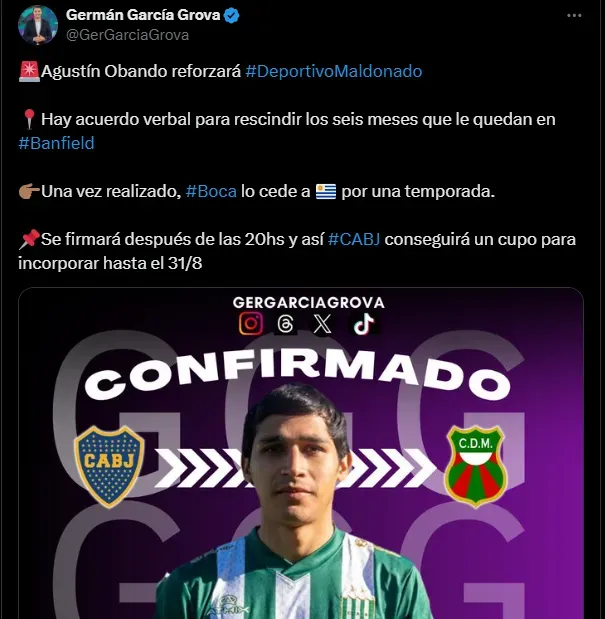Click the CABJ Boca Juniors crest

109,466
